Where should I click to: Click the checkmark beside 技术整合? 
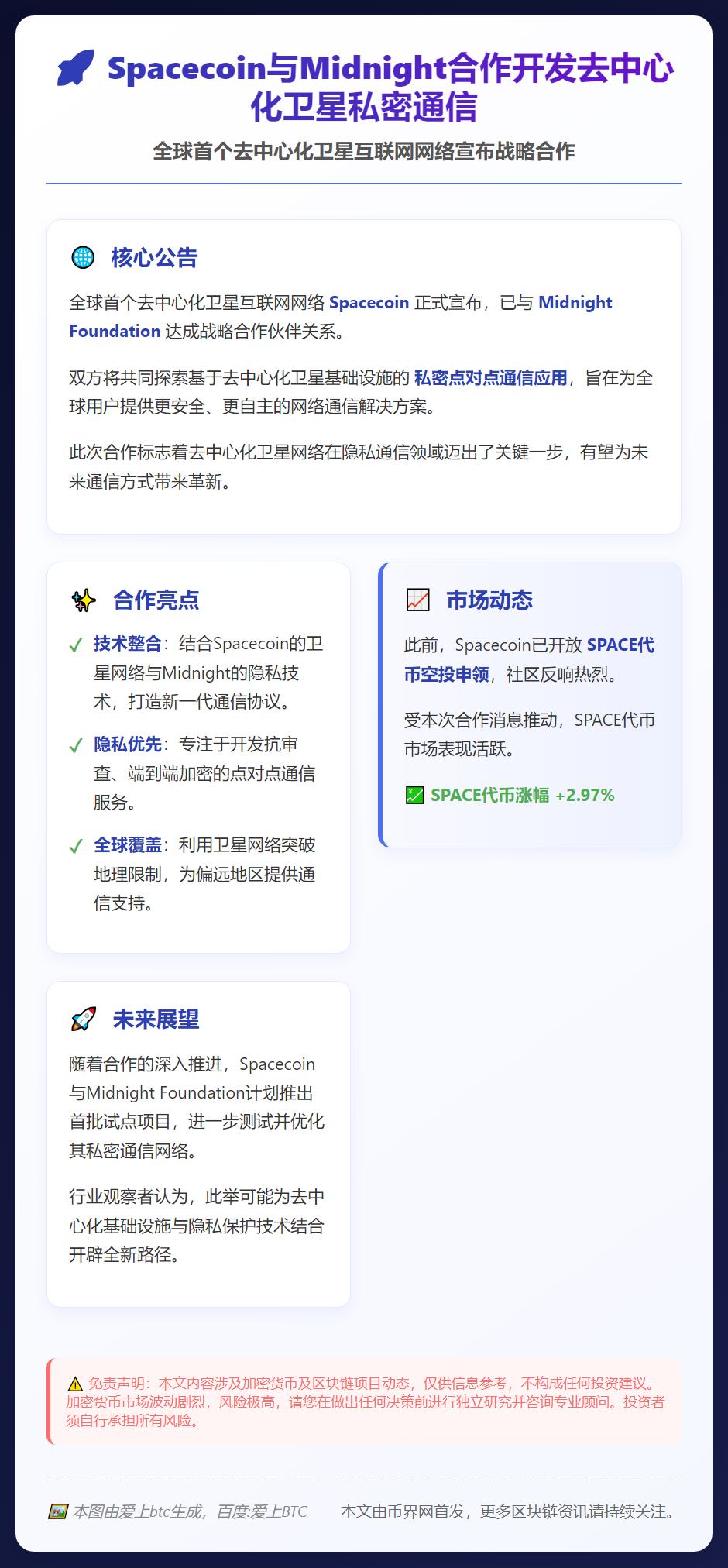[x=76, y=645]
